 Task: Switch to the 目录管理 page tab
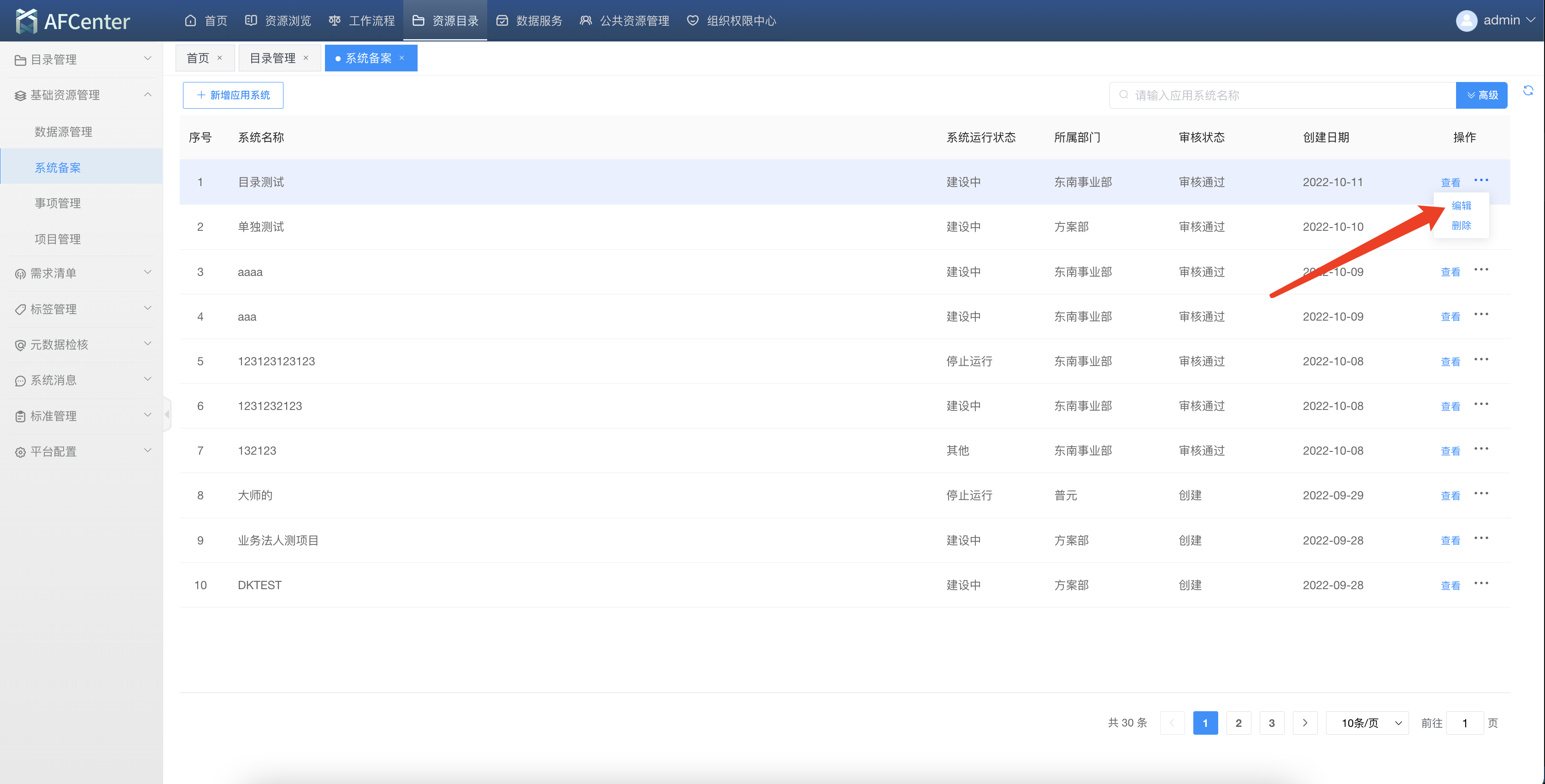[x=272, y=58]
